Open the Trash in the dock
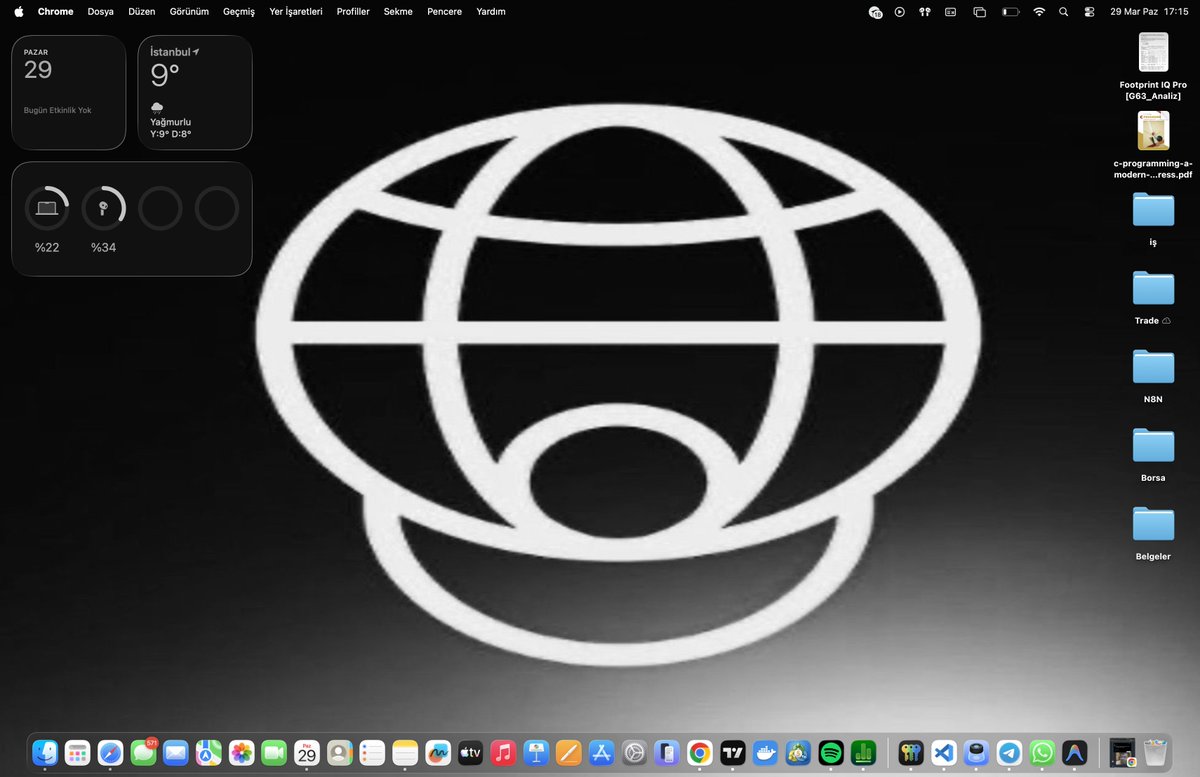Screen dimensions: 1200x777 coord(1155,752)
